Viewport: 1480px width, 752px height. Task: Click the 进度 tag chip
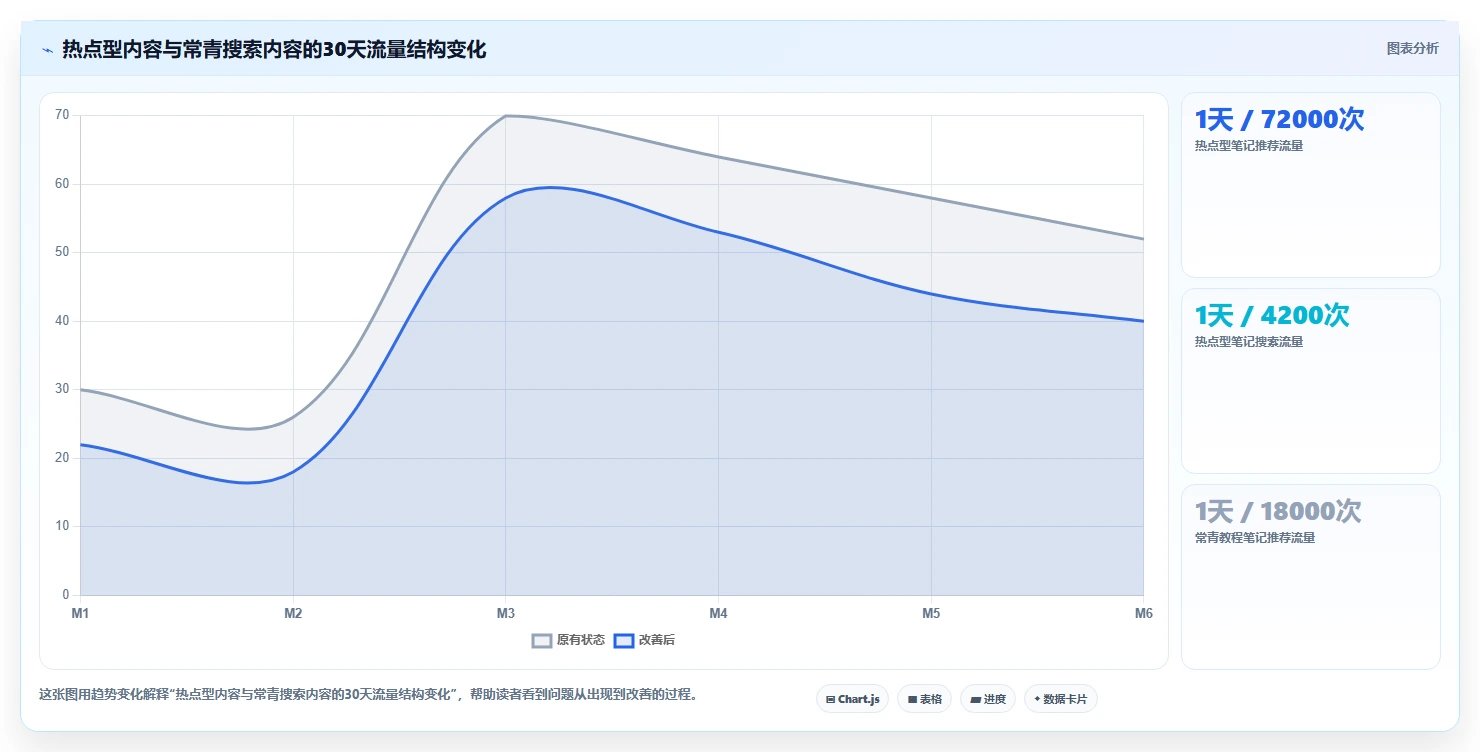pyautogui.click(x=987, y=699)
